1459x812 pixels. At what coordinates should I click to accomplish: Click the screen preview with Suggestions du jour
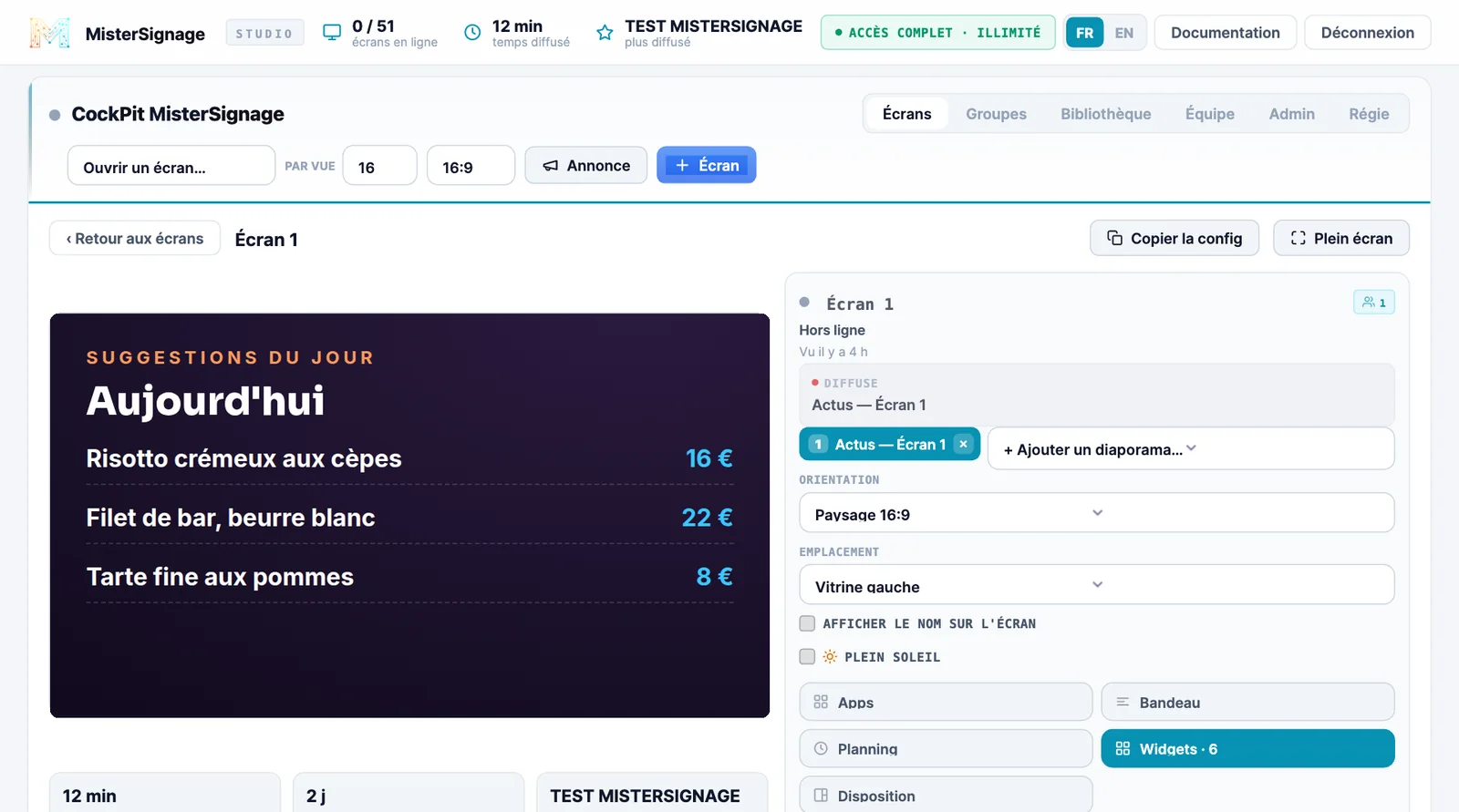pyautogui.click(x=409, y=516)
